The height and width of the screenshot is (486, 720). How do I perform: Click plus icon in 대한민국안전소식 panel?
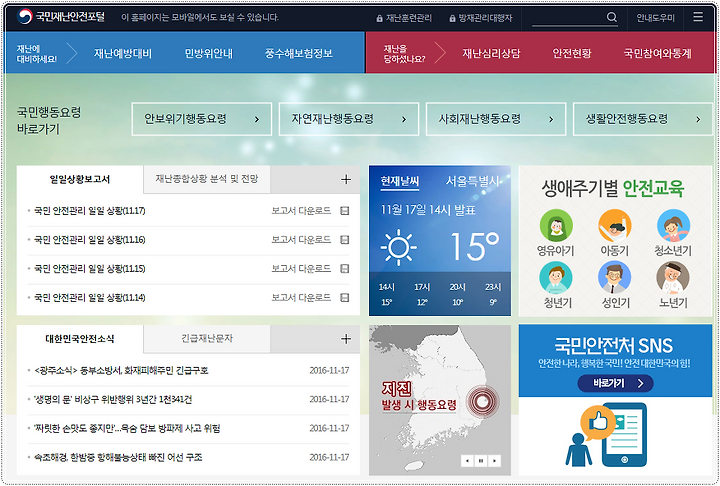[346, 339]
